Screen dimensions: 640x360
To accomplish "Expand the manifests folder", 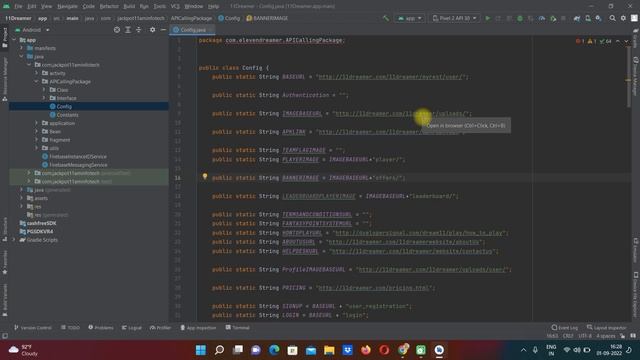I will tap(22, 48).
